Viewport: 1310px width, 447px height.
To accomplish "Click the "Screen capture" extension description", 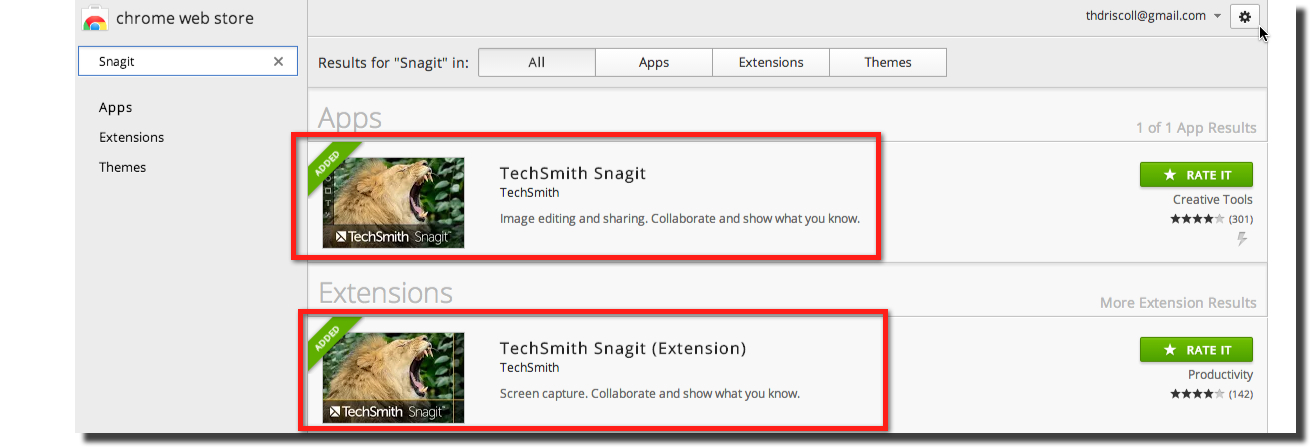I will tap(650, 393).
